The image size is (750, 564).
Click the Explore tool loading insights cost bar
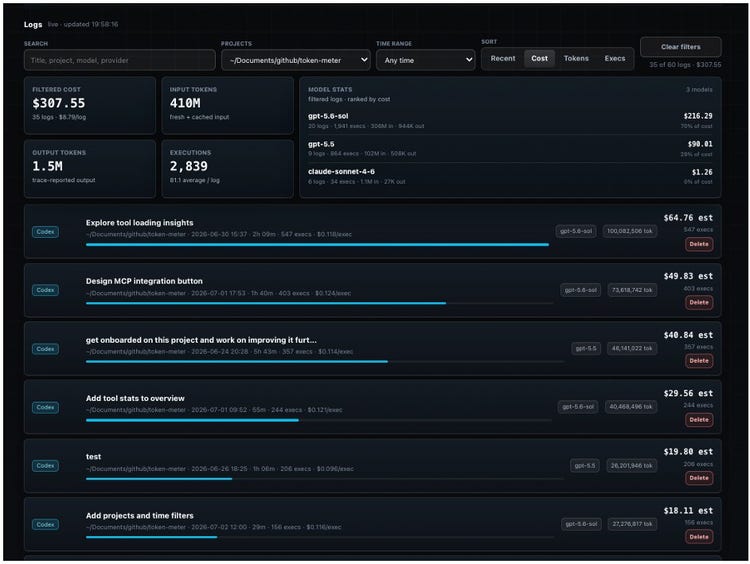[x=318, y=244]
